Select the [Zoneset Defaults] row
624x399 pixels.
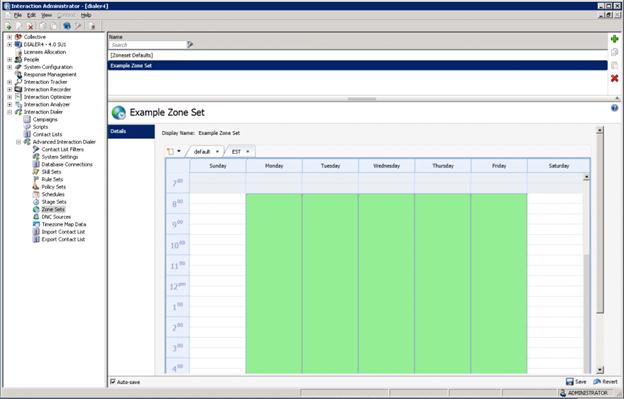[357, 55]
